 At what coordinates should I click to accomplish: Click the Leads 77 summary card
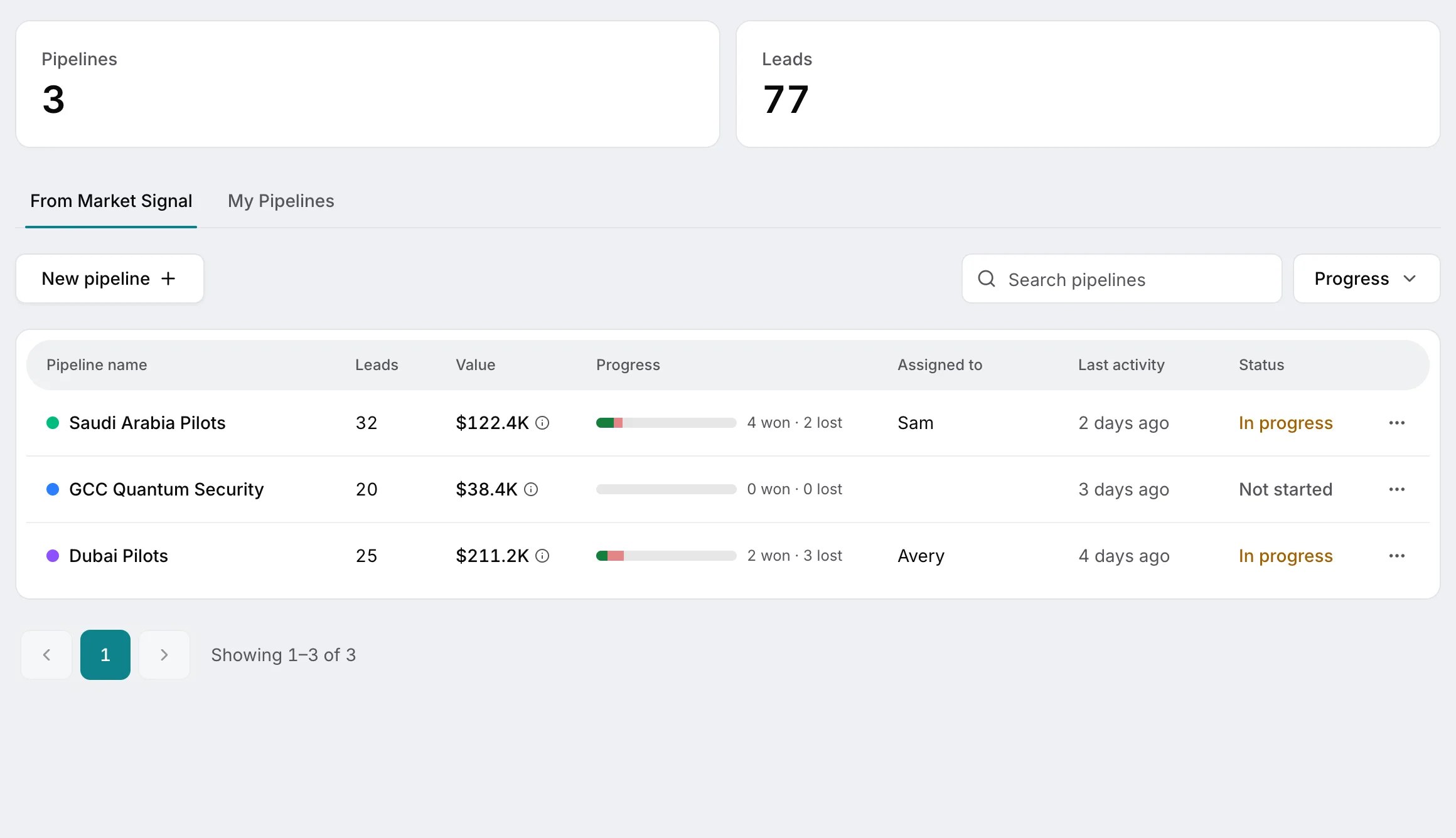point(1088,84)
